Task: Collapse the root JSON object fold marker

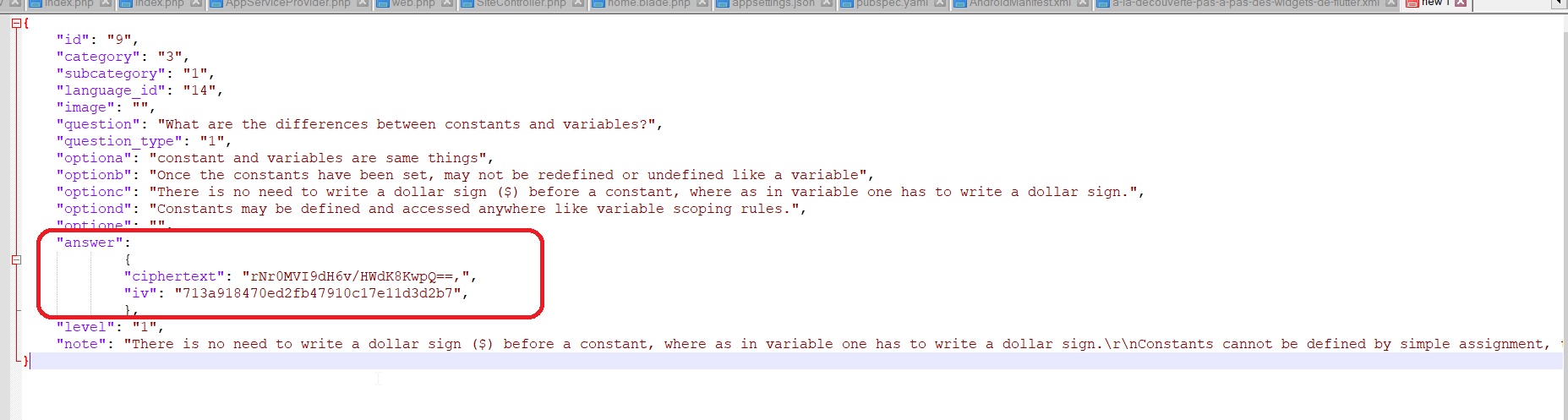Action: pos(16,23)
